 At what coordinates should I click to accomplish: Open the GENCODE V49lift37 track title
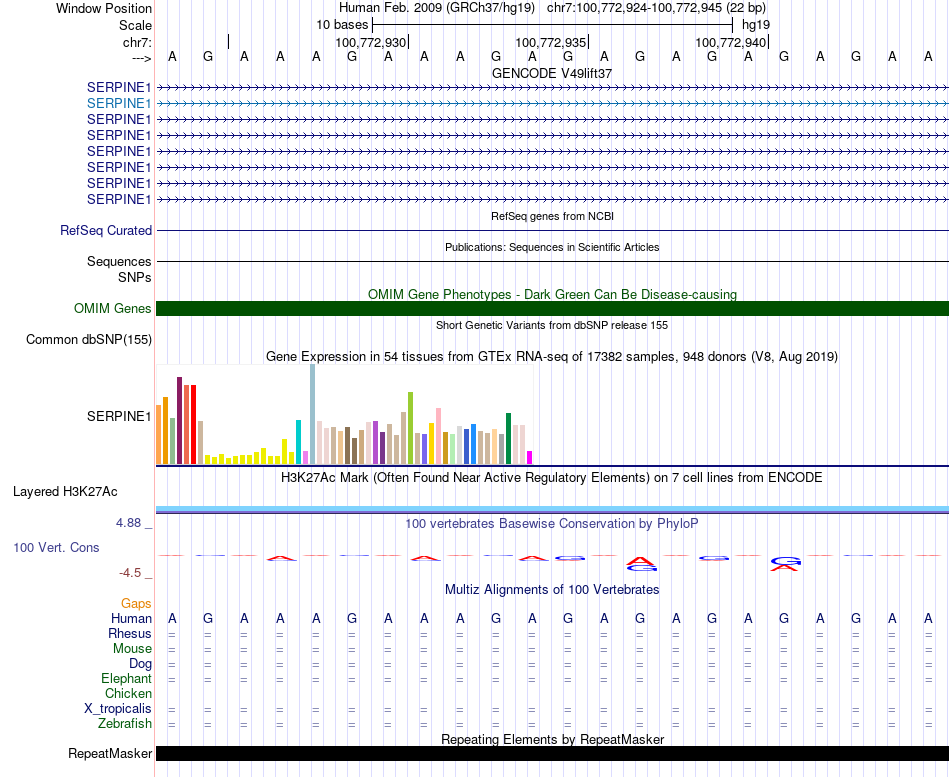pyautogui.click(x=552, y=73)
